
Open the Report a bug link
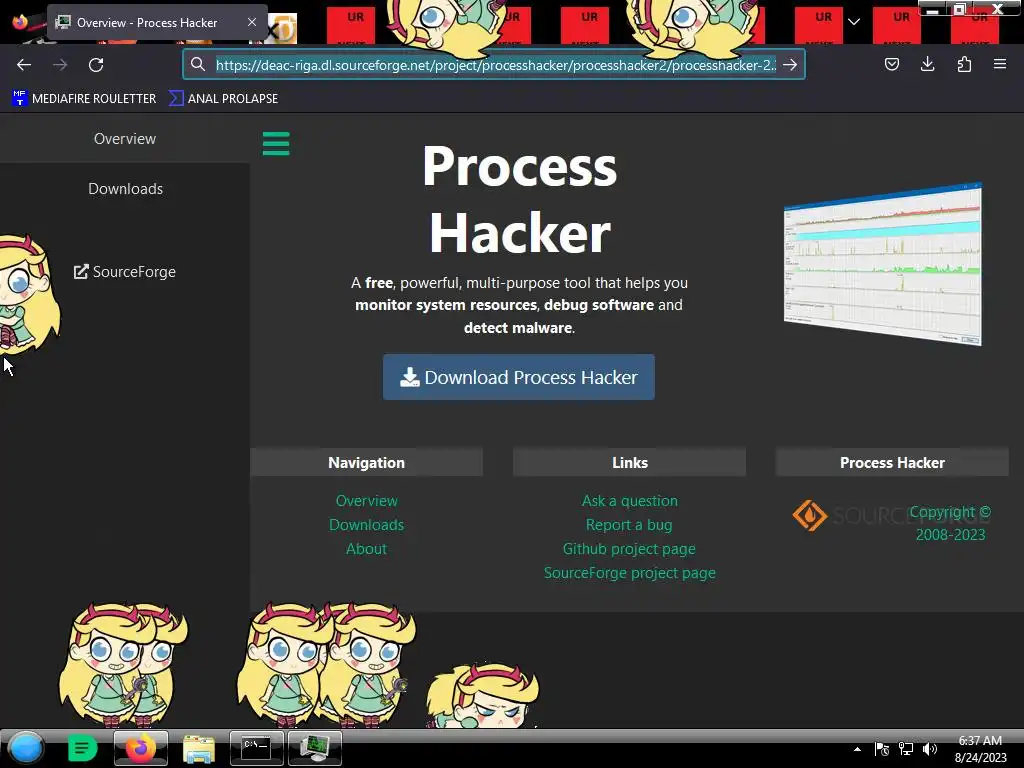point(629,525)
